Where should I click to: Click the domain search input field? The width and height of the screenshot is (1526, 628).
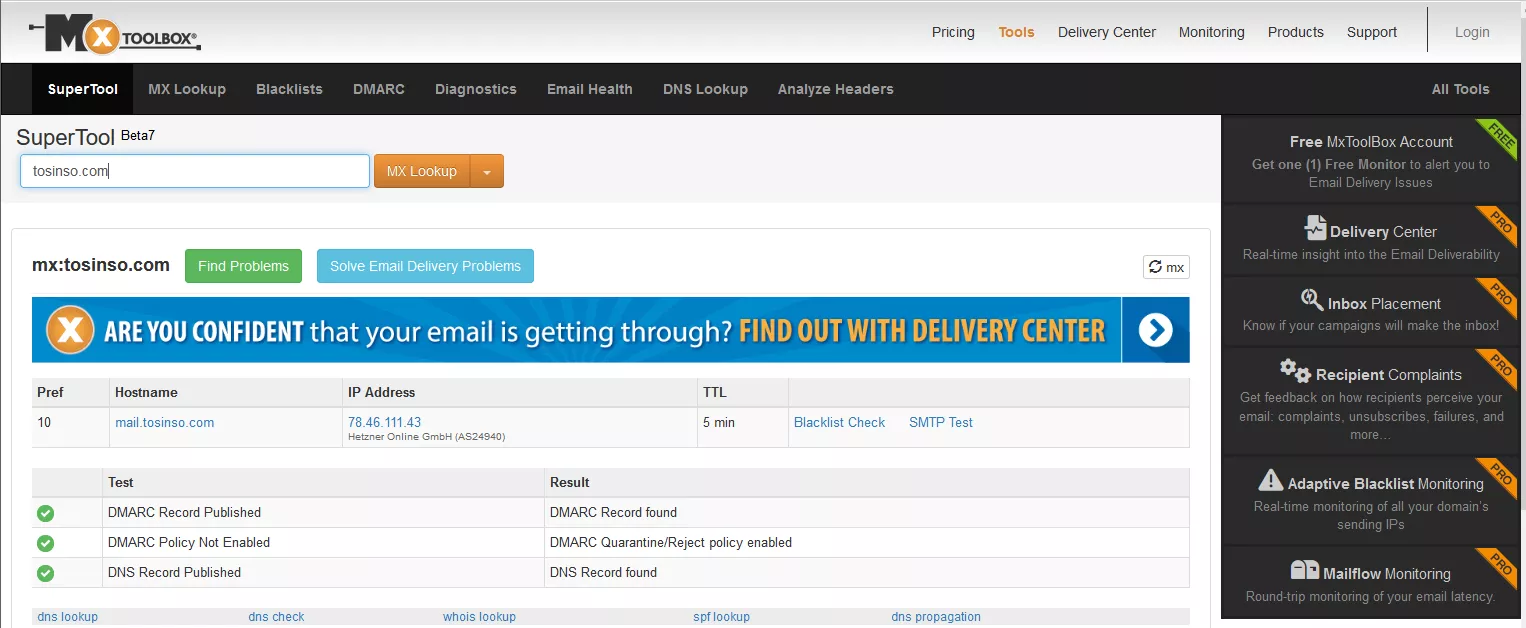coord(195,171)
